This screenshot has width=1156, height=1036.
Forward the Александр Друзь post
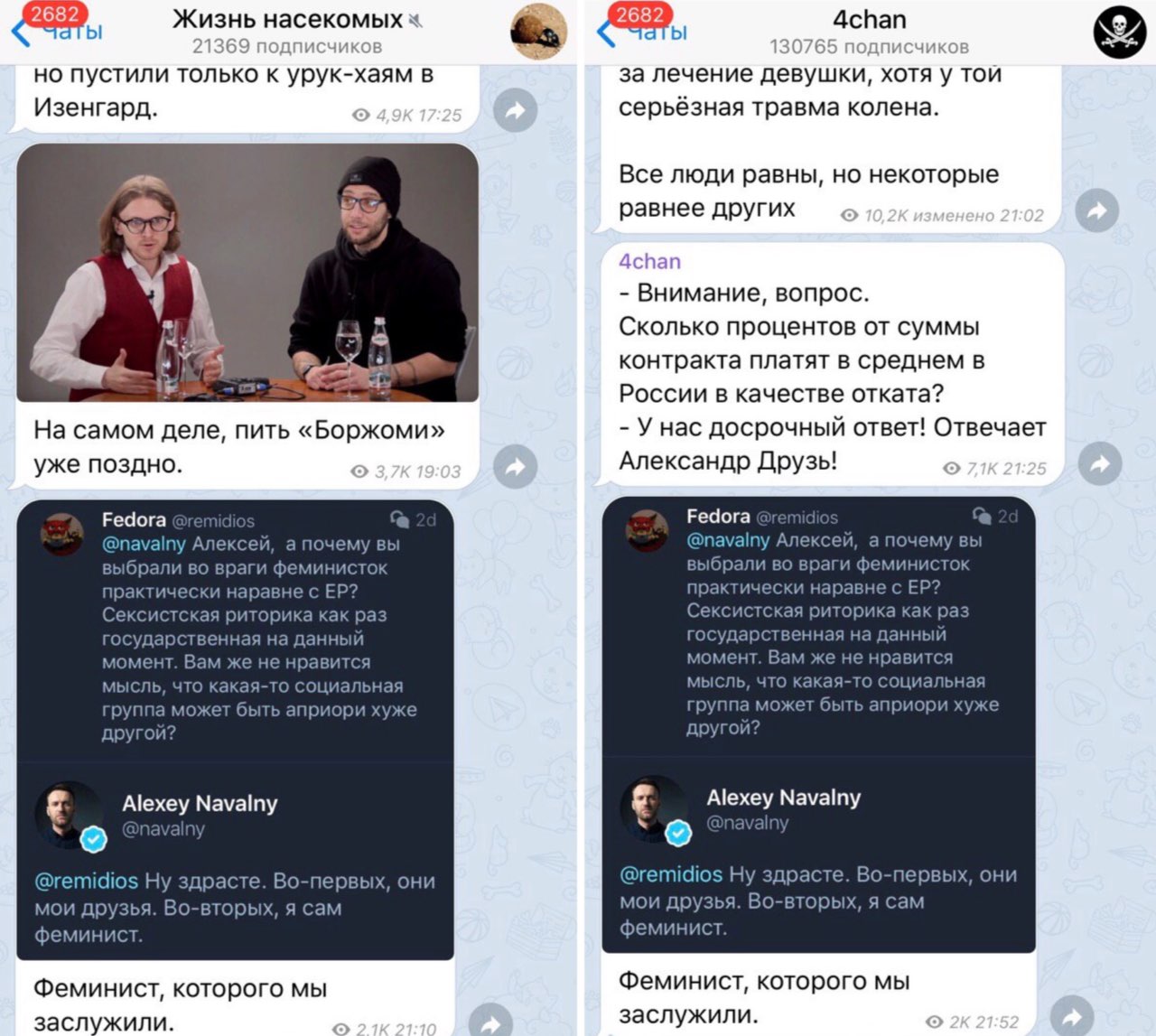1100,464
